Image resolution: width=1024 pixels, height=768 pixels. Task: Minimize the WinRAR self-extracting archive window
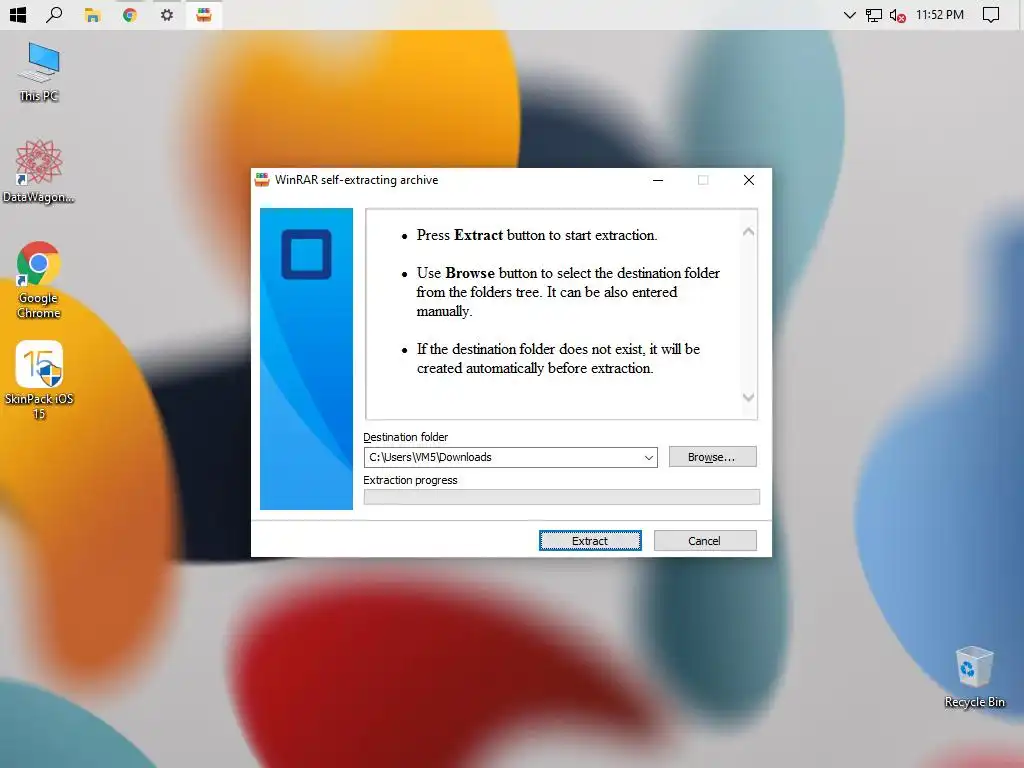658,180
